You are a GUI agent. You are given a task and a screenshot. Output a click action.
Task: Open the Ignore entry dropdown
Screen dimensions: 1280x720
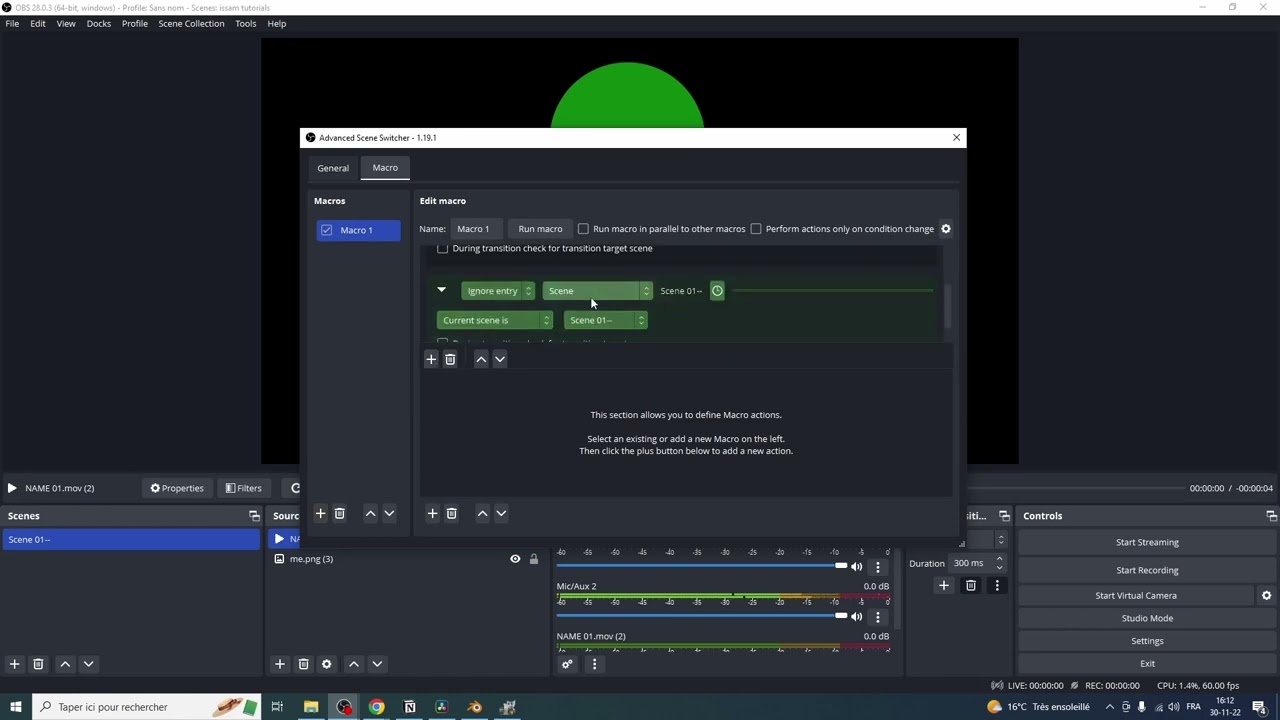(498, 291)
